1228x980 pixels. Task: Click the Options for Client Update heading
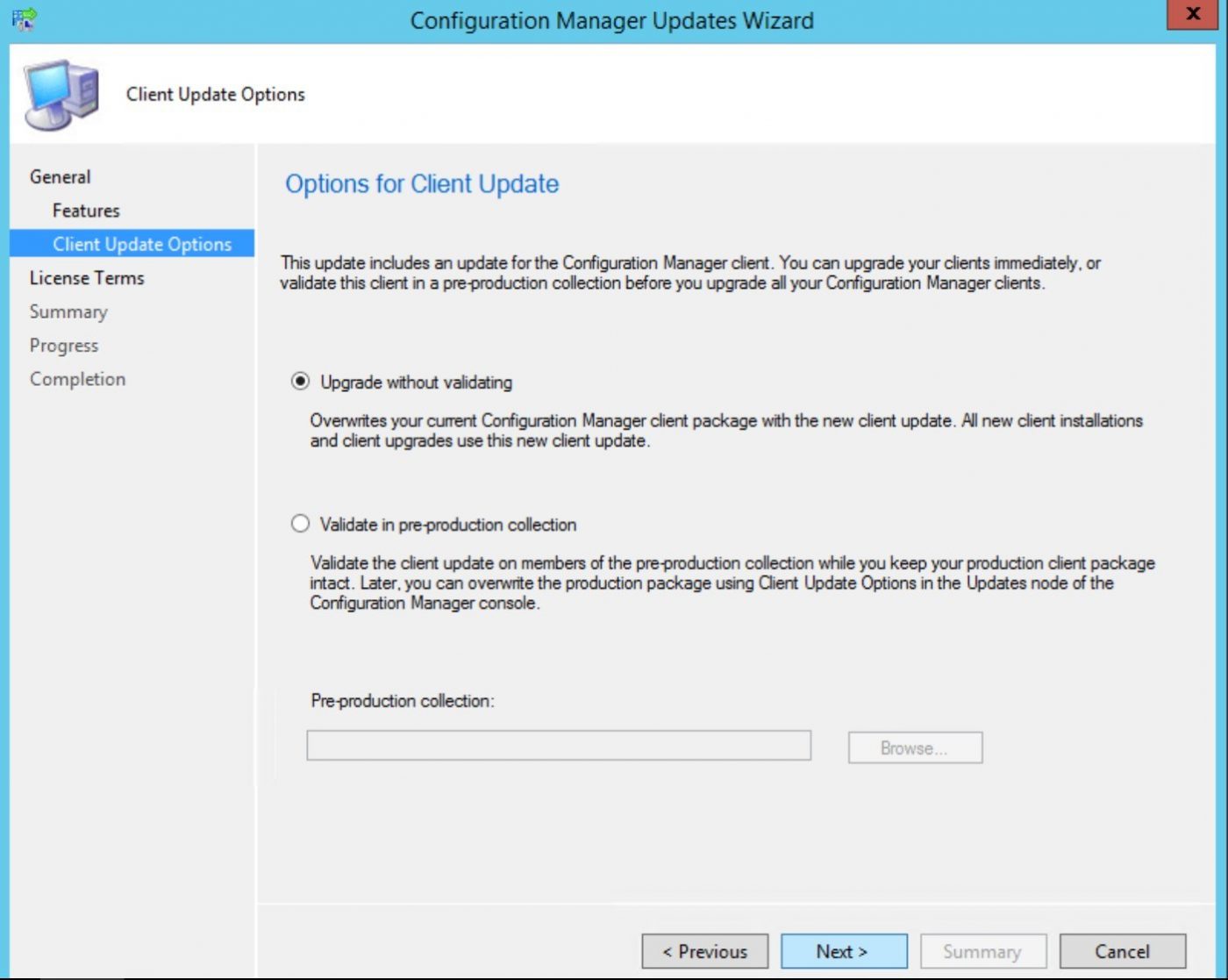click(422, 184)
